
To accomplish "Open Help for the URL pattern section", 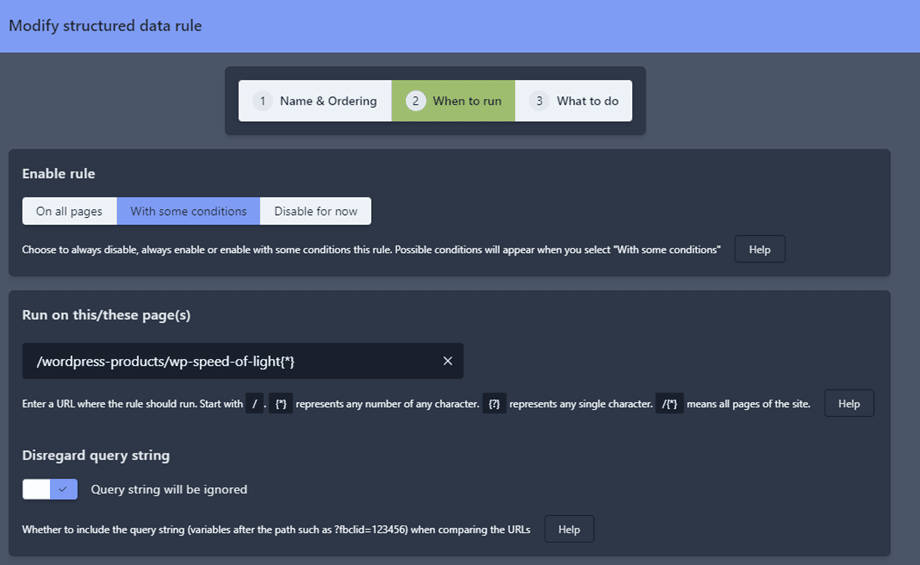I will tap(848, 403).
